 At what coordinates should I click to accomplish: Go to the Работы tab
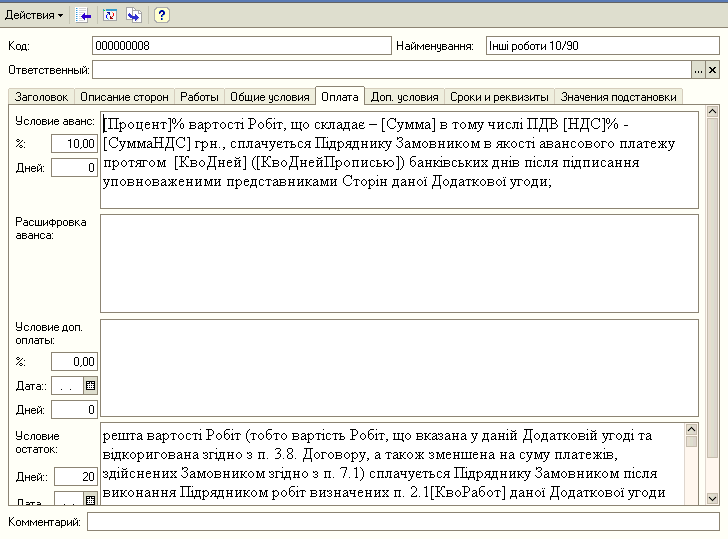click(199, 97)
